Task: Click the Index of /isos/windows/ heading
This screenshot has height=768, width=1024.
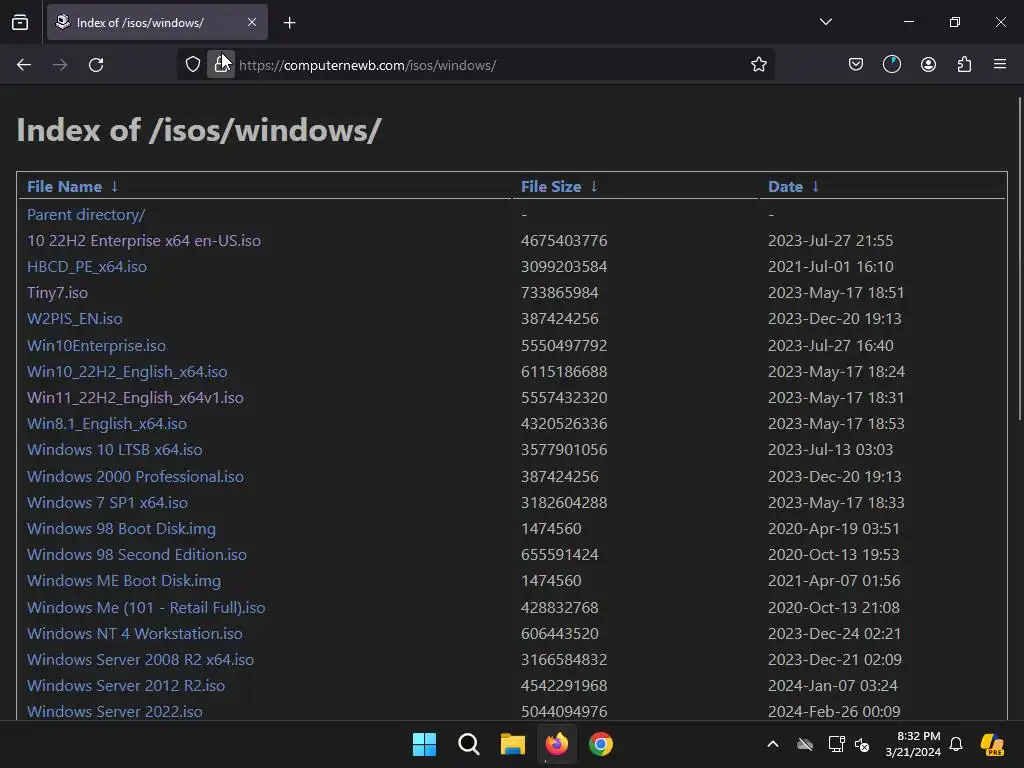Action: tap(199, 129)
